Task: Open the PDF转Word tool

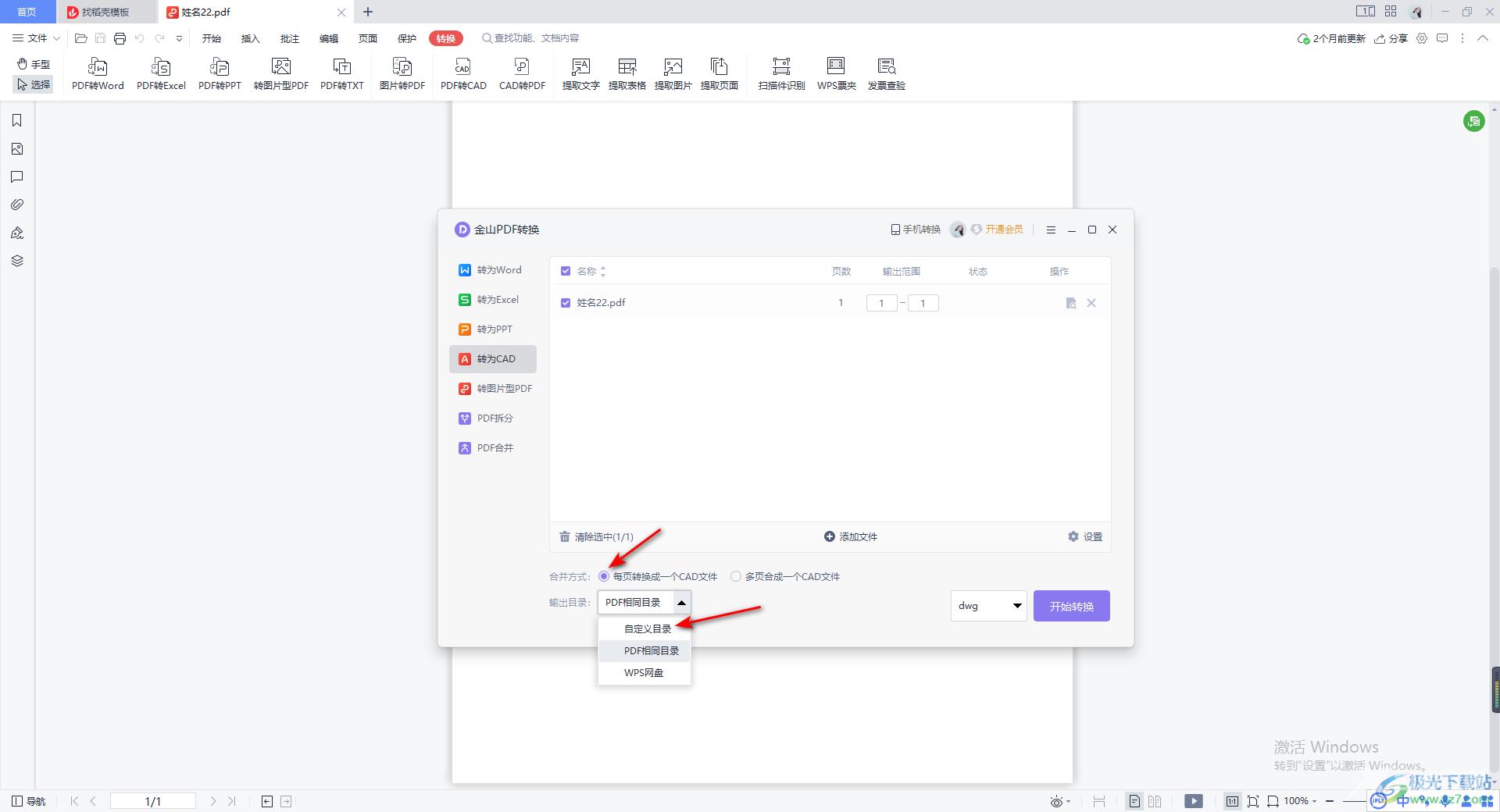Action: 98,74
